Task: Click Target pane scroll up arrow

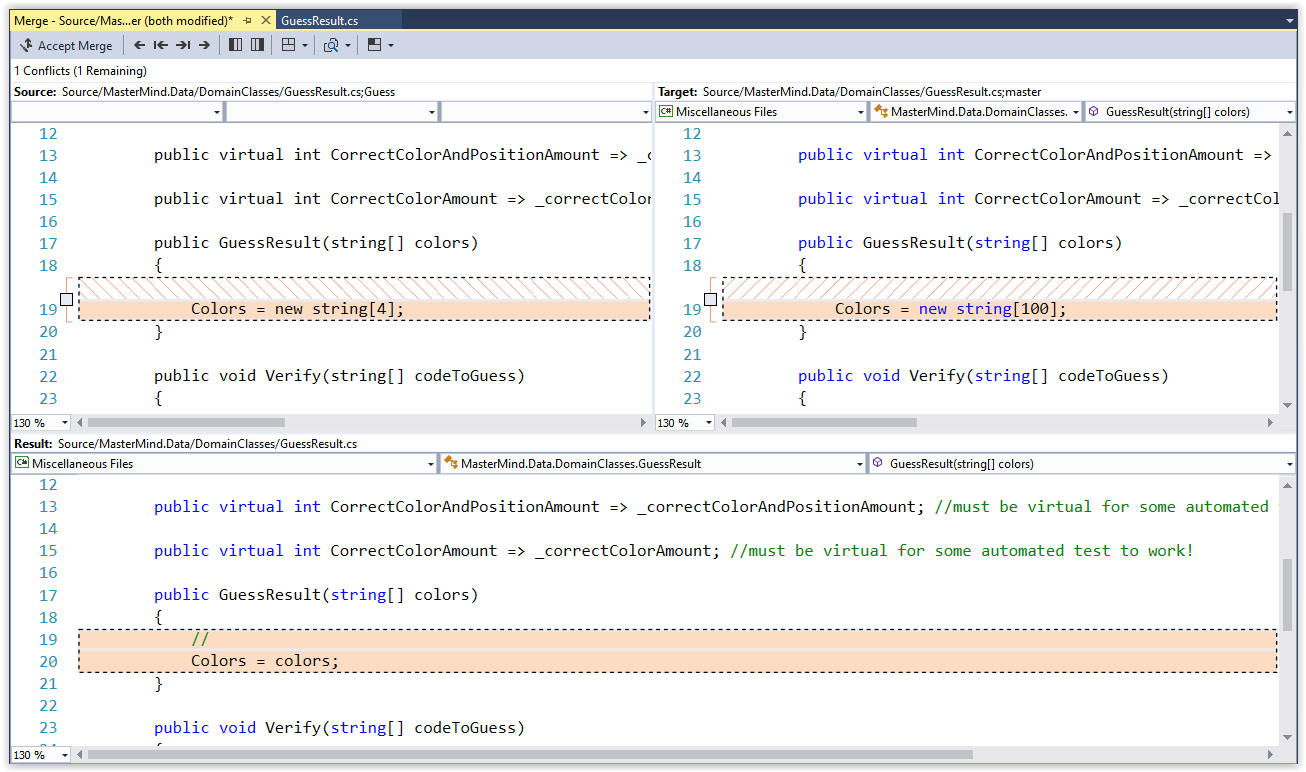Action: [x=1288, y=133]
